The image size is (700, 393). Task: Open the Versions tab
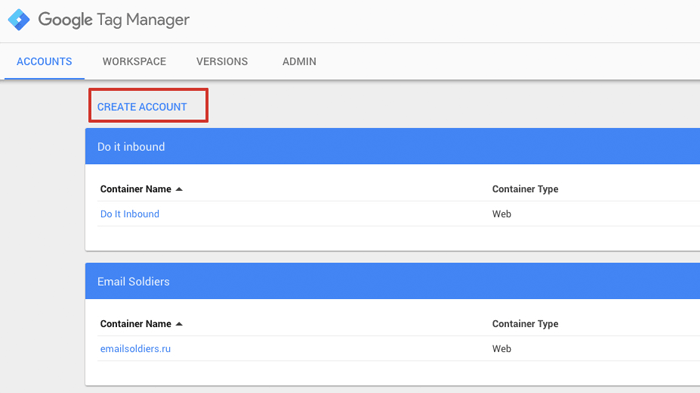tap(222, 62)
